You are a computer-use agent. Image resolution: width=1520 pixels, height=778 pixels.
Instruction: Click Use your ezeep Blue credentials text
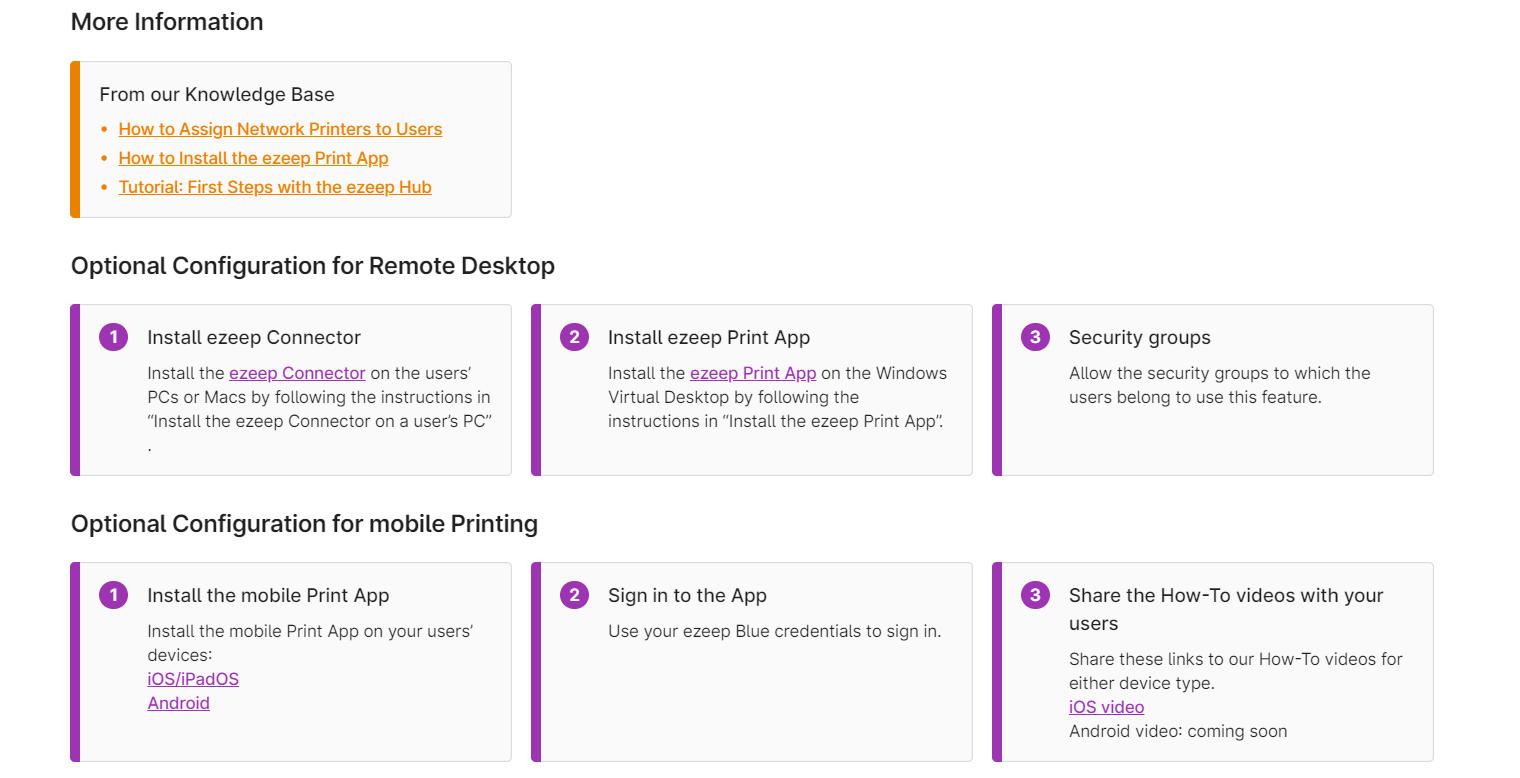pos(775,631)
